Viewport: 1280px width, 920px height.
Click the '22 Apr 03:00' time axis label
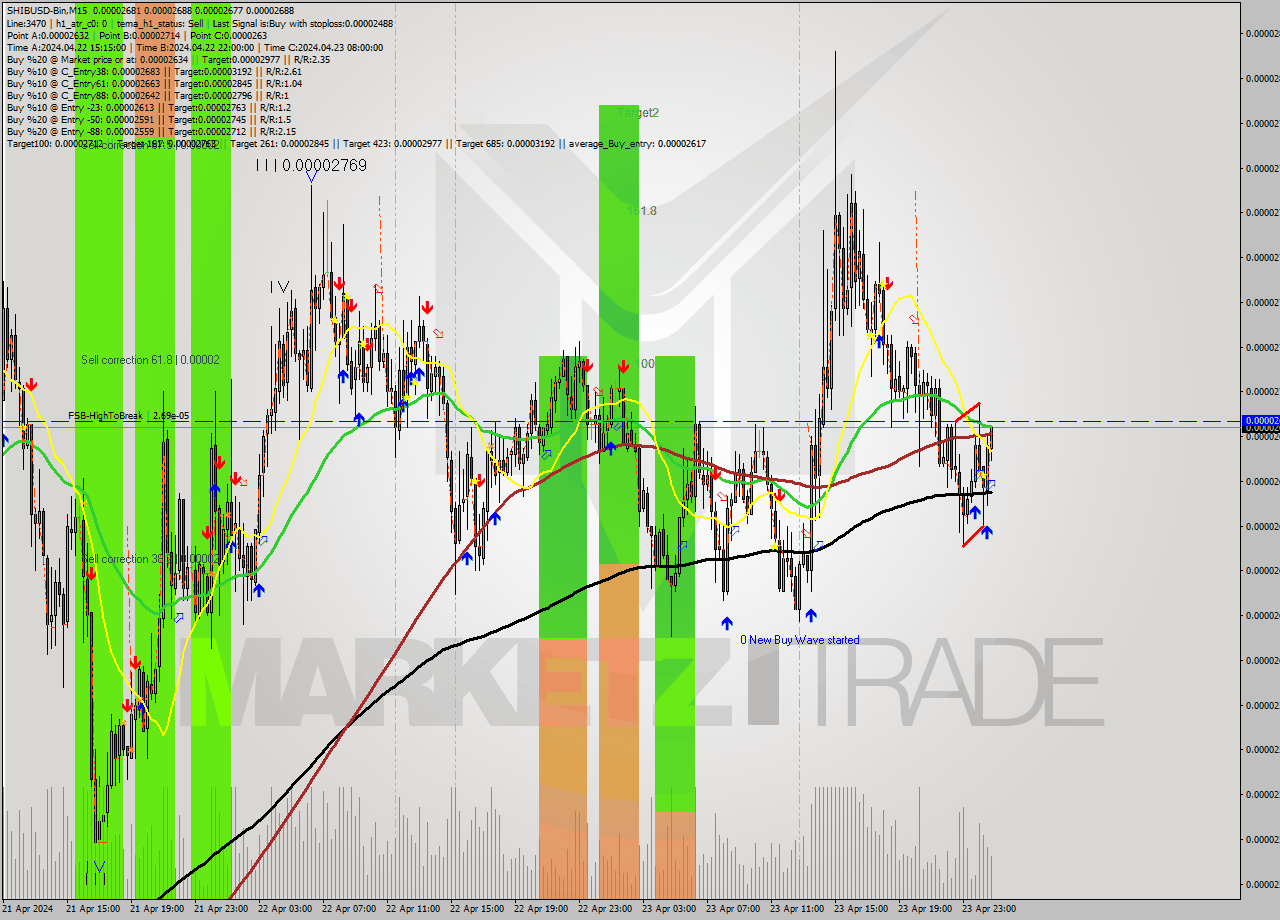pos(285,909)
